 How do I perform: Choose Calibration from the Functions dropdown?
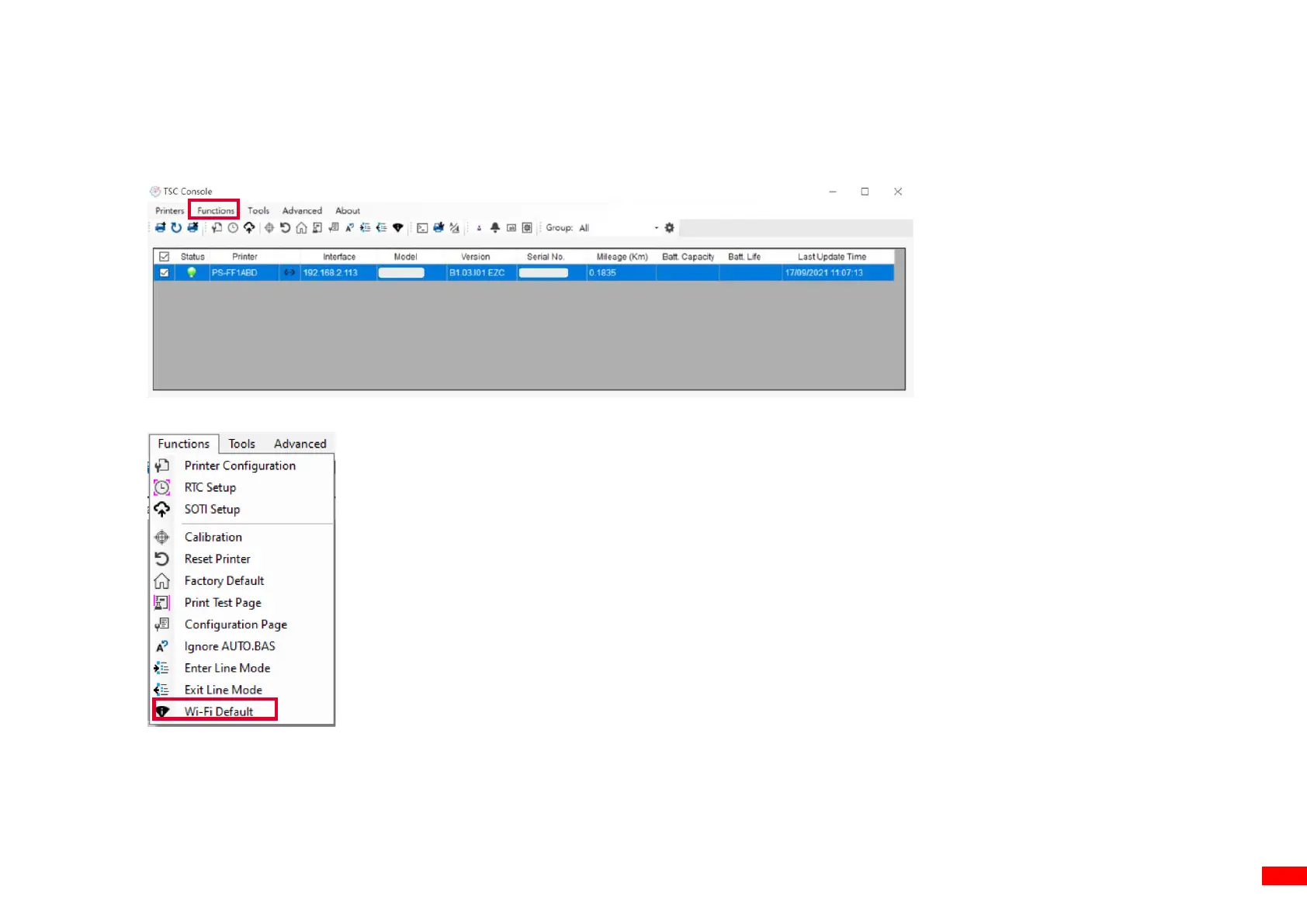point(242,537)
